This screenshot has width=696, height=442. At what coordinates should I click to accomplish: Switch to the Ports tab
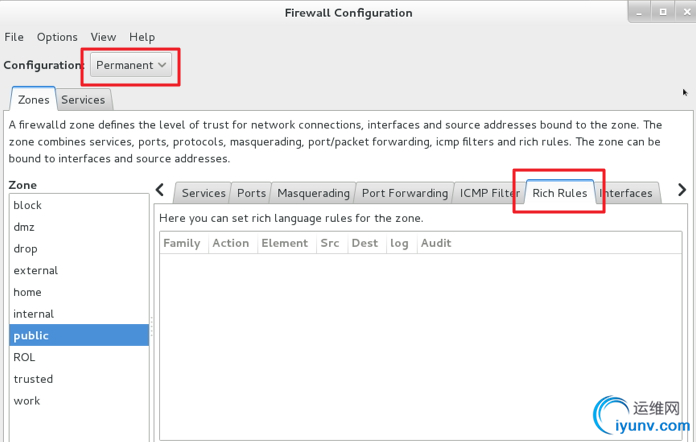tap(252, 193)
